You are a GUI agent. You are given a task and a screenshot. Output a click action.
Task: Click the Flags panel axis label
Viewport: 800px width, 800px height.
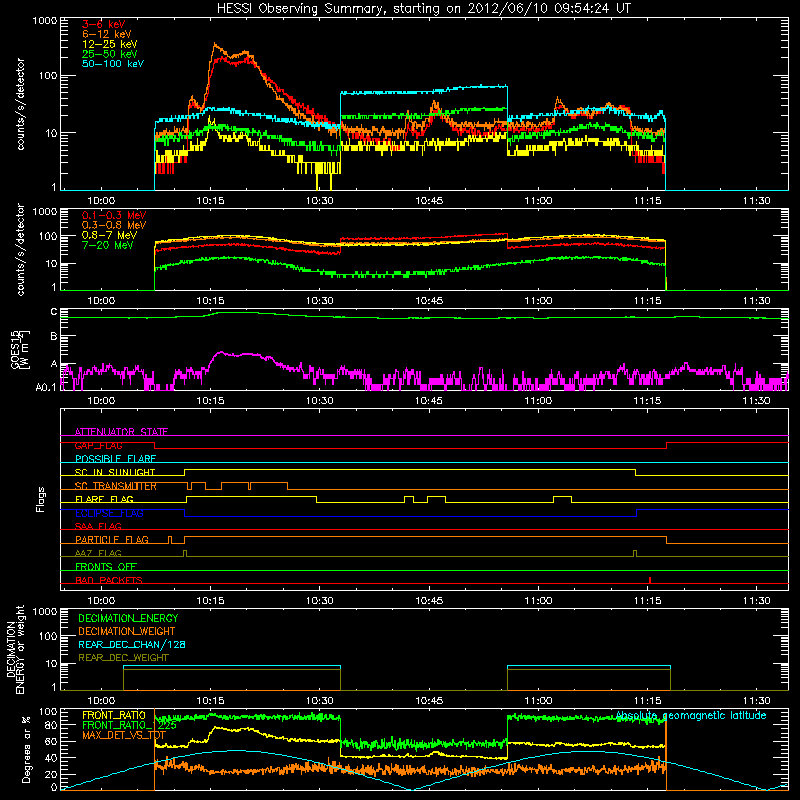coord(41,499)
